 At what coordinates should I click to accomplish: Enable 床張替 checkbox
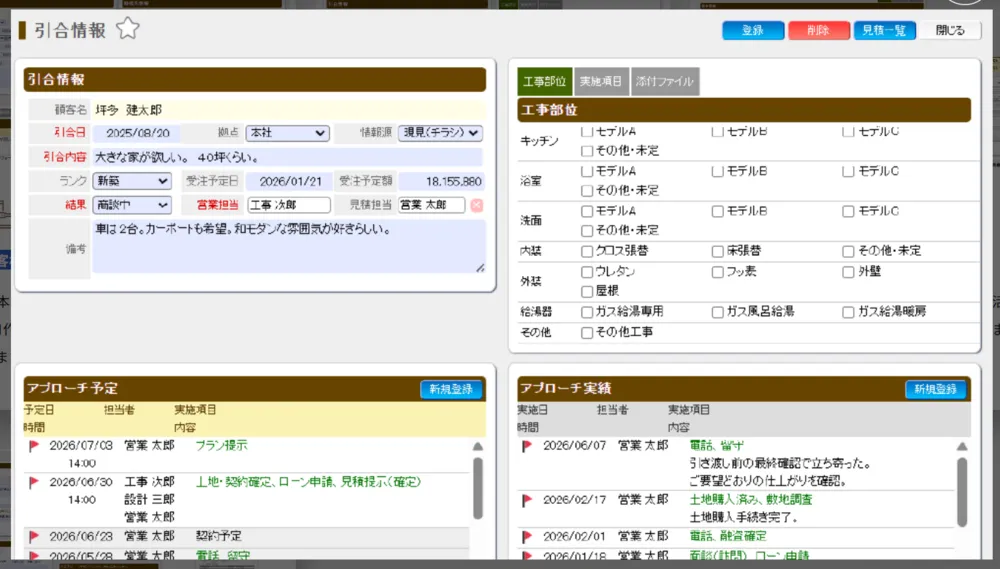(x=717, y=251)
